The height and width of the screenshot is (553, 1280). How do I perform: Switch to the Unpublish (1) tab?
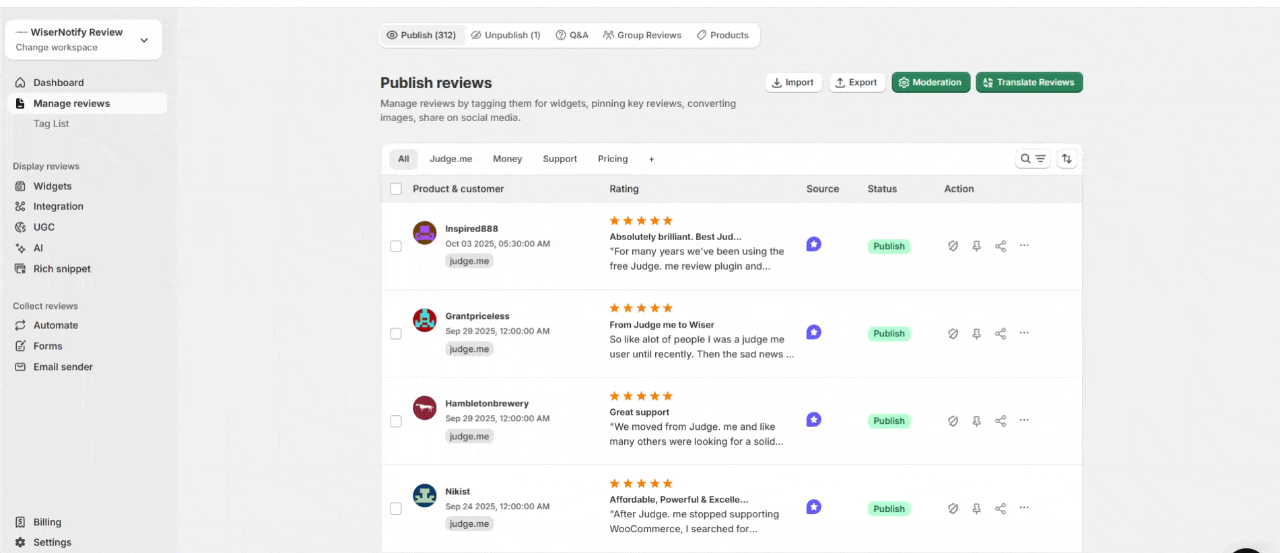(505, 35)
